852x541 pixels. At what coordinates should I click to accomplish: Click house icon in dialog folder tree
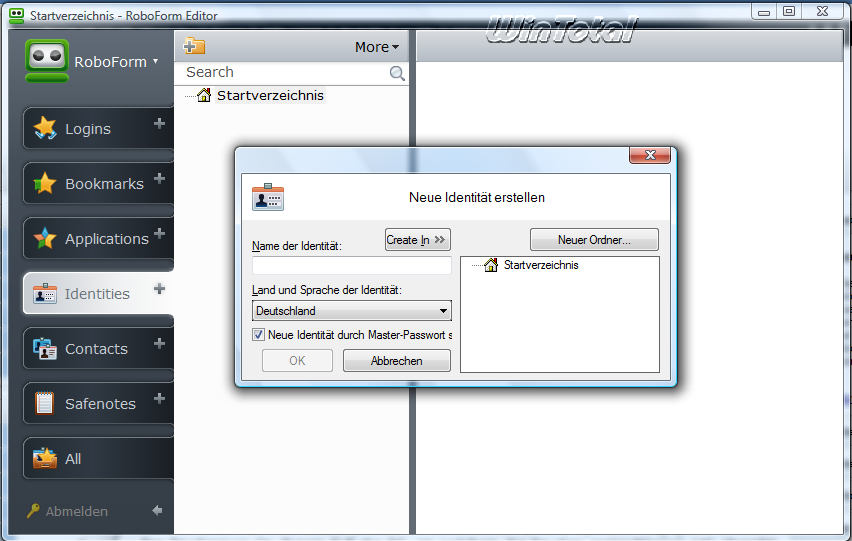tap(491, 265)
